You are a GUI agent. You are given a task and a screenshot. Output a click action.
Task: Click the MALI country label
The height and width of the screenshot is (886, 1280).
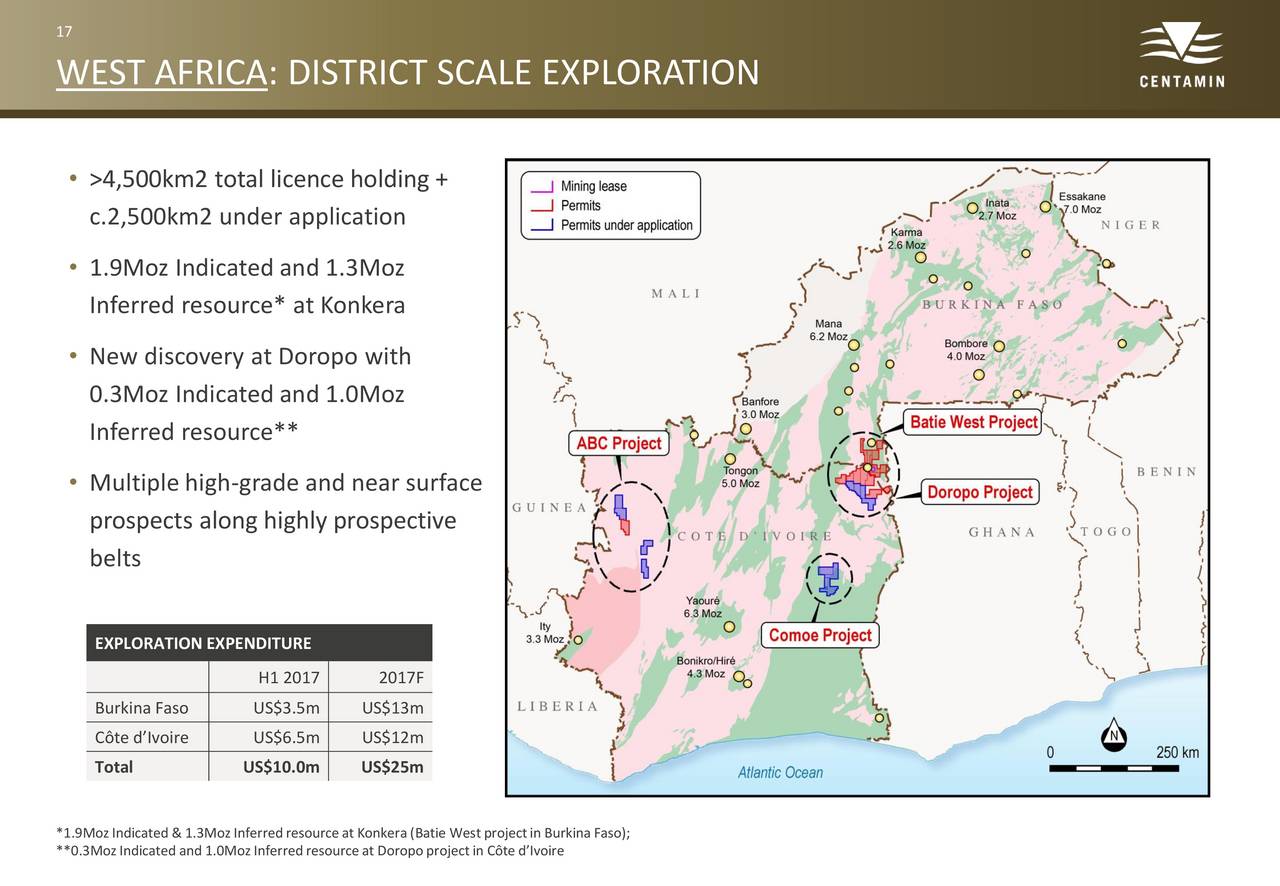676,293
